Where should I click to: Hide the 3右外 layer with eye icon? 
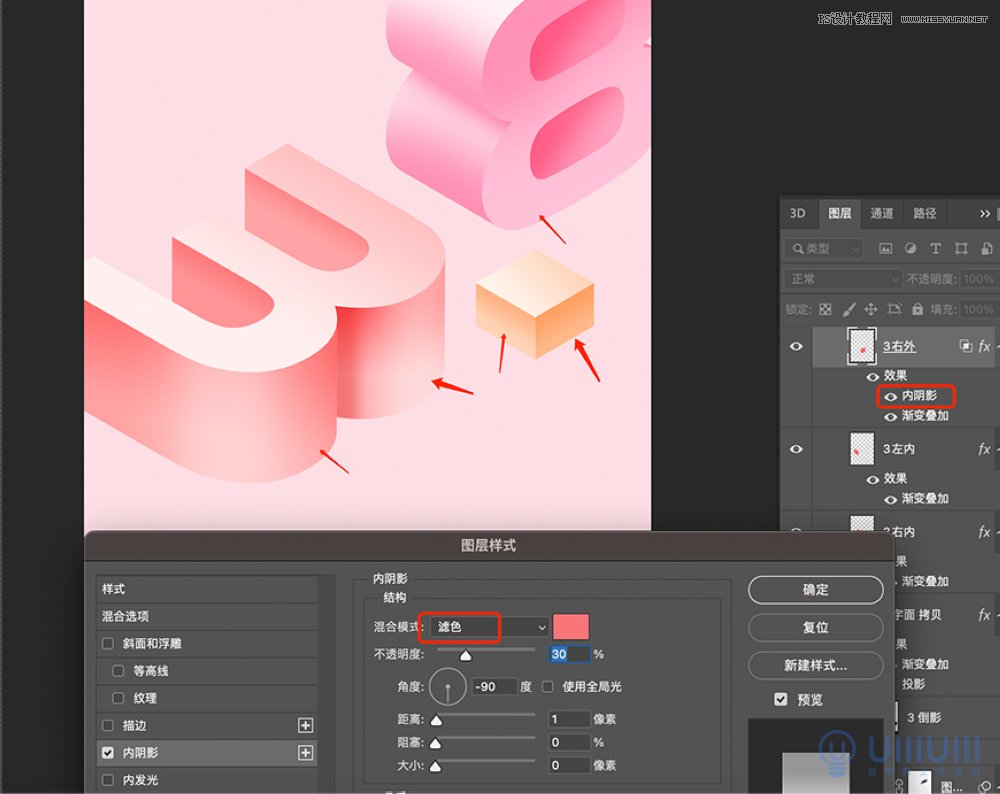coord(796,346)
